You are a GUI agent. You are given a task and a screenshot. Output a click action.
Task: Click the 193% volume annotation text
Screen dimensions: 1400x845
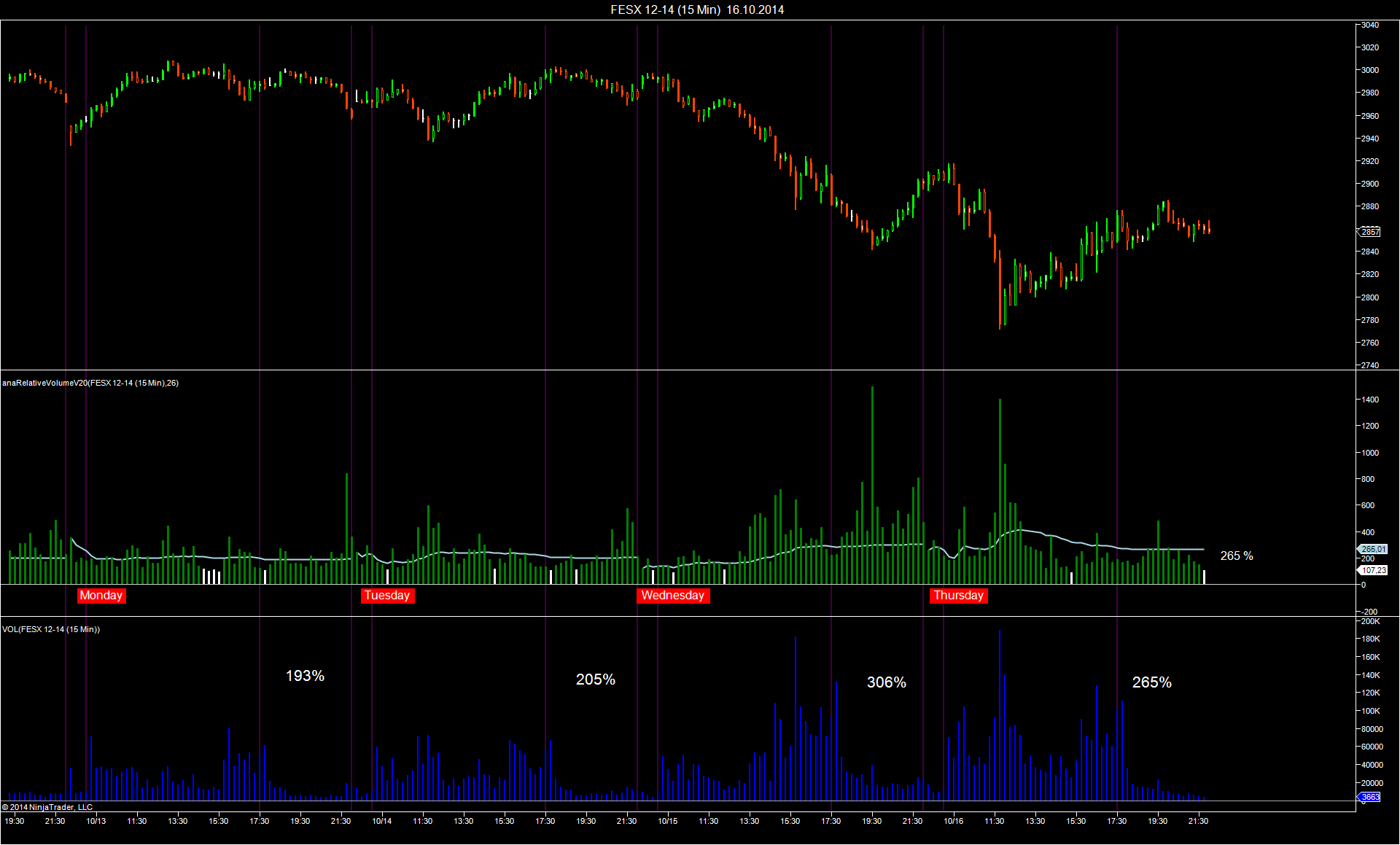click(x=305, y=676)
